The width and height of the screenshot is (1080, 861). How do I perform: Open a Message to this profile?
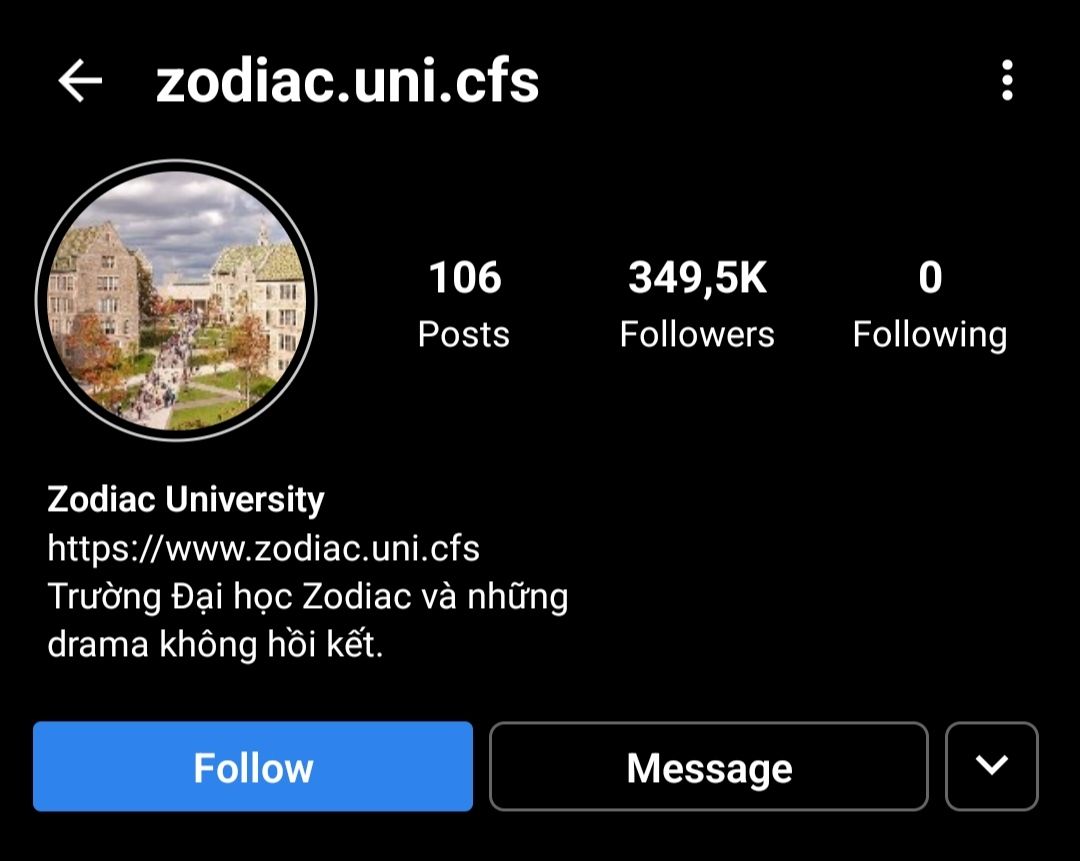(x=709, y=766)
